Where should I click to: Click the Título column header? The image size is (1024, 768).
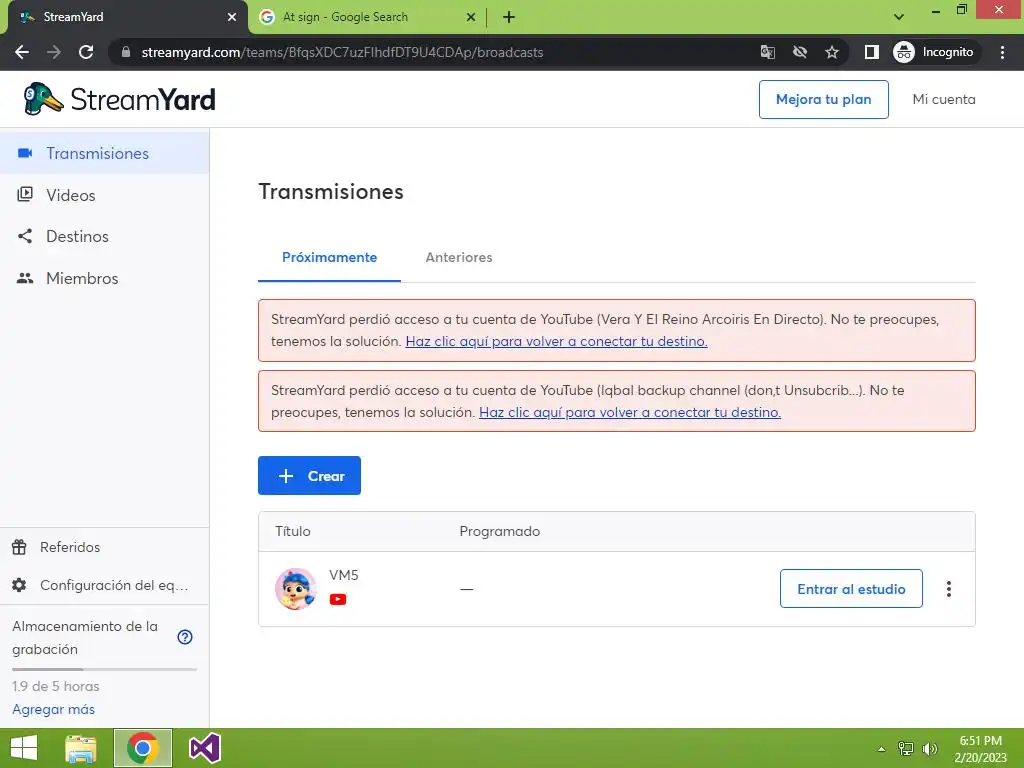click(293, 532)
